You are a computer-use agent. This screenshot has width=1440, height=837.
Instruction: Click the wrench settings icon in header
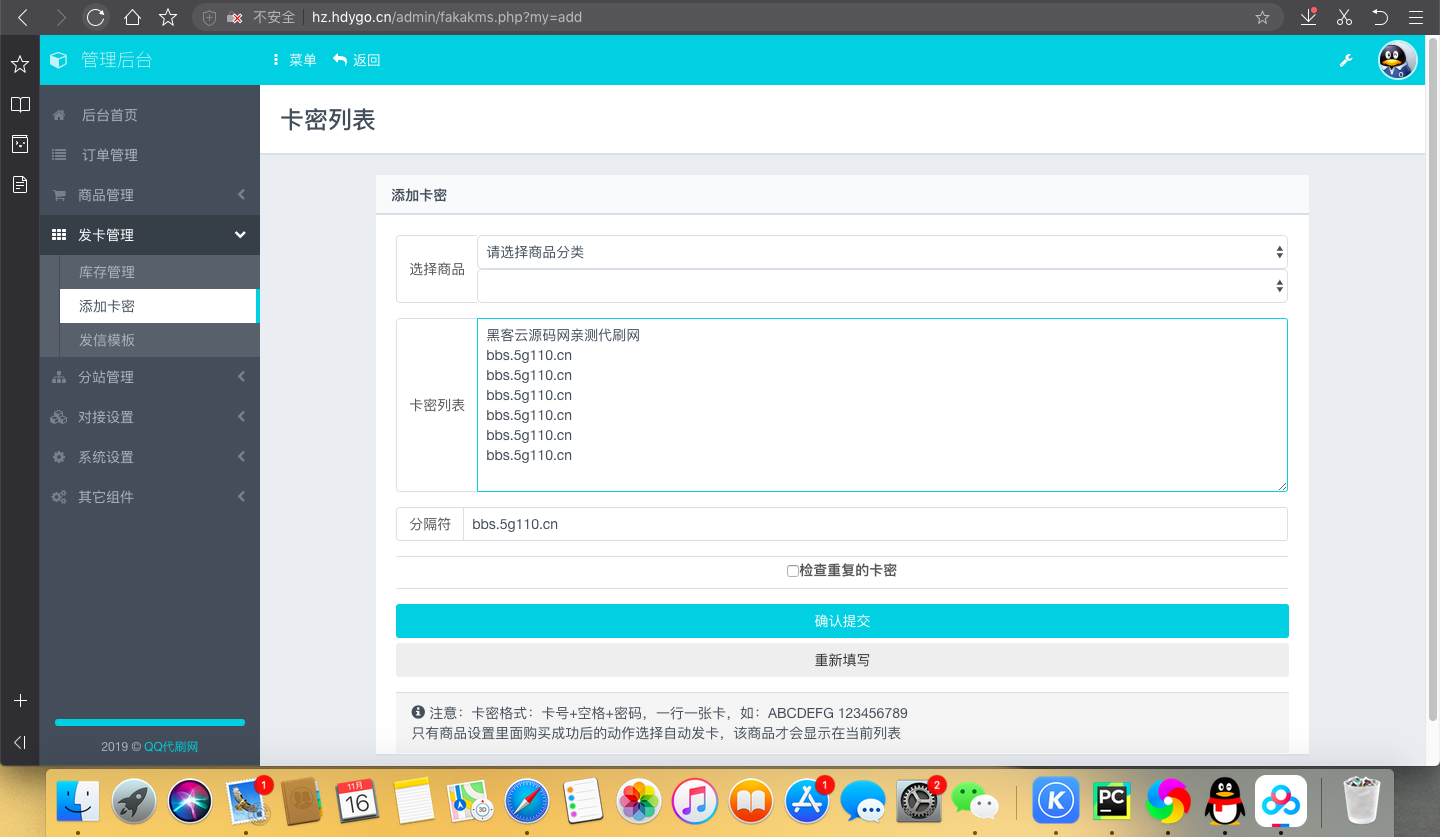tap(1346, 60)
